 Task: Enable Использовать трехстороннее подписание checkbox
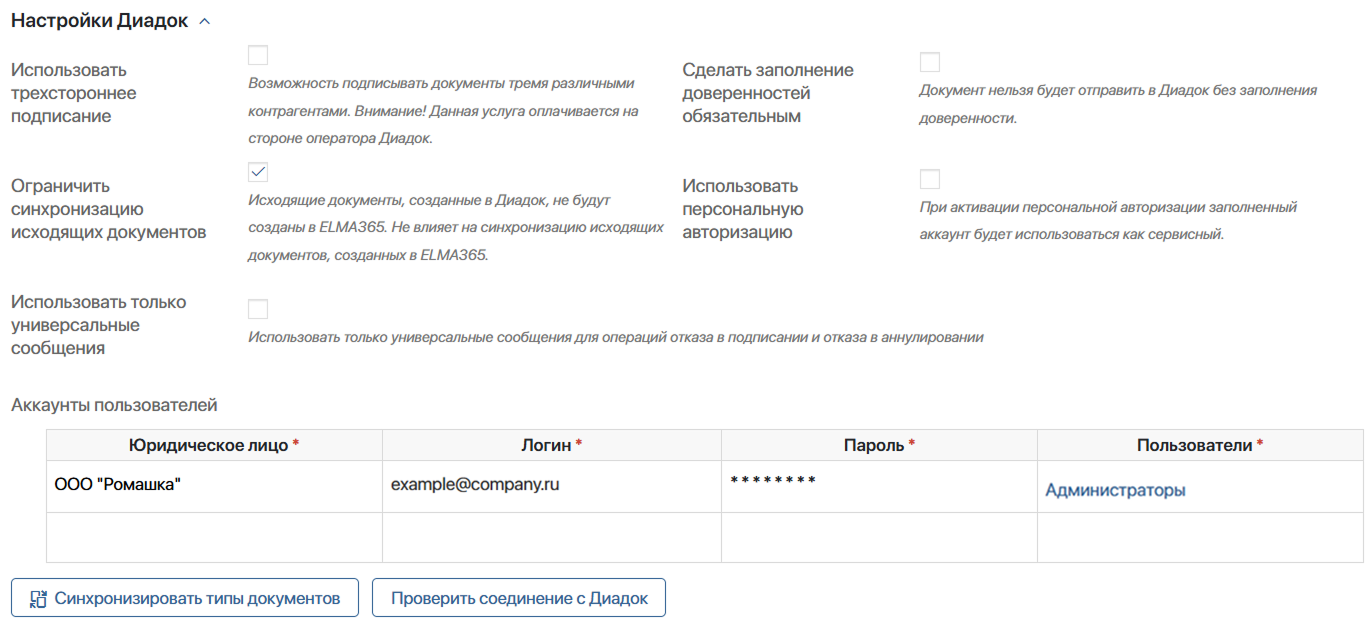click(x=258, y=55)
